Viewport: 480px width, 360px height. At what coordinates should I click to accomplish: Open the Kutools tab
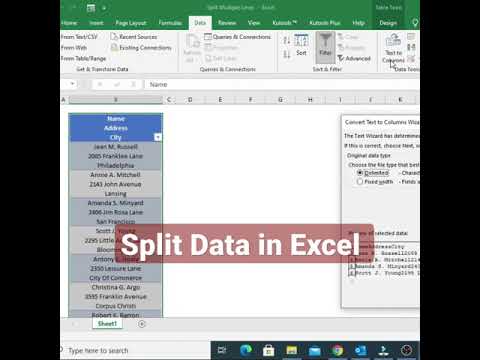pyautogui.click(x=284, y=23)
